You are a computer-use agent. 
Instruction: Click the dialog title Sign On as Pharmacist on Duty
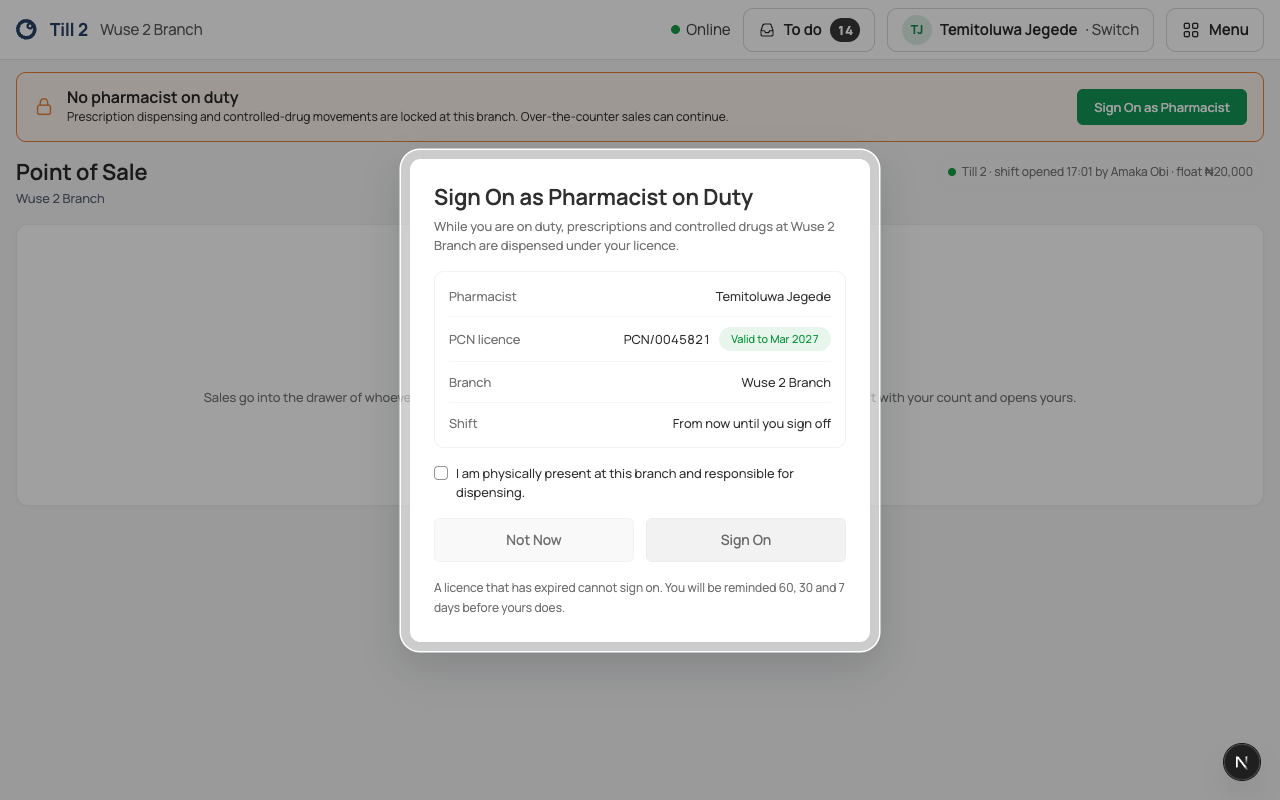[594, 197]
